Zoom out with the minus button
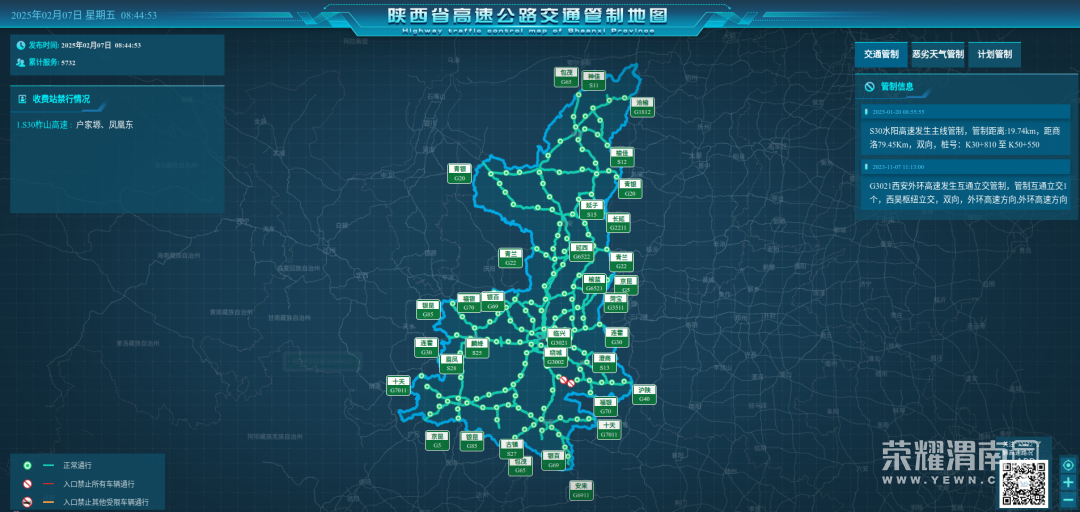The image size is (1080, 512). tap(1068, 498)
